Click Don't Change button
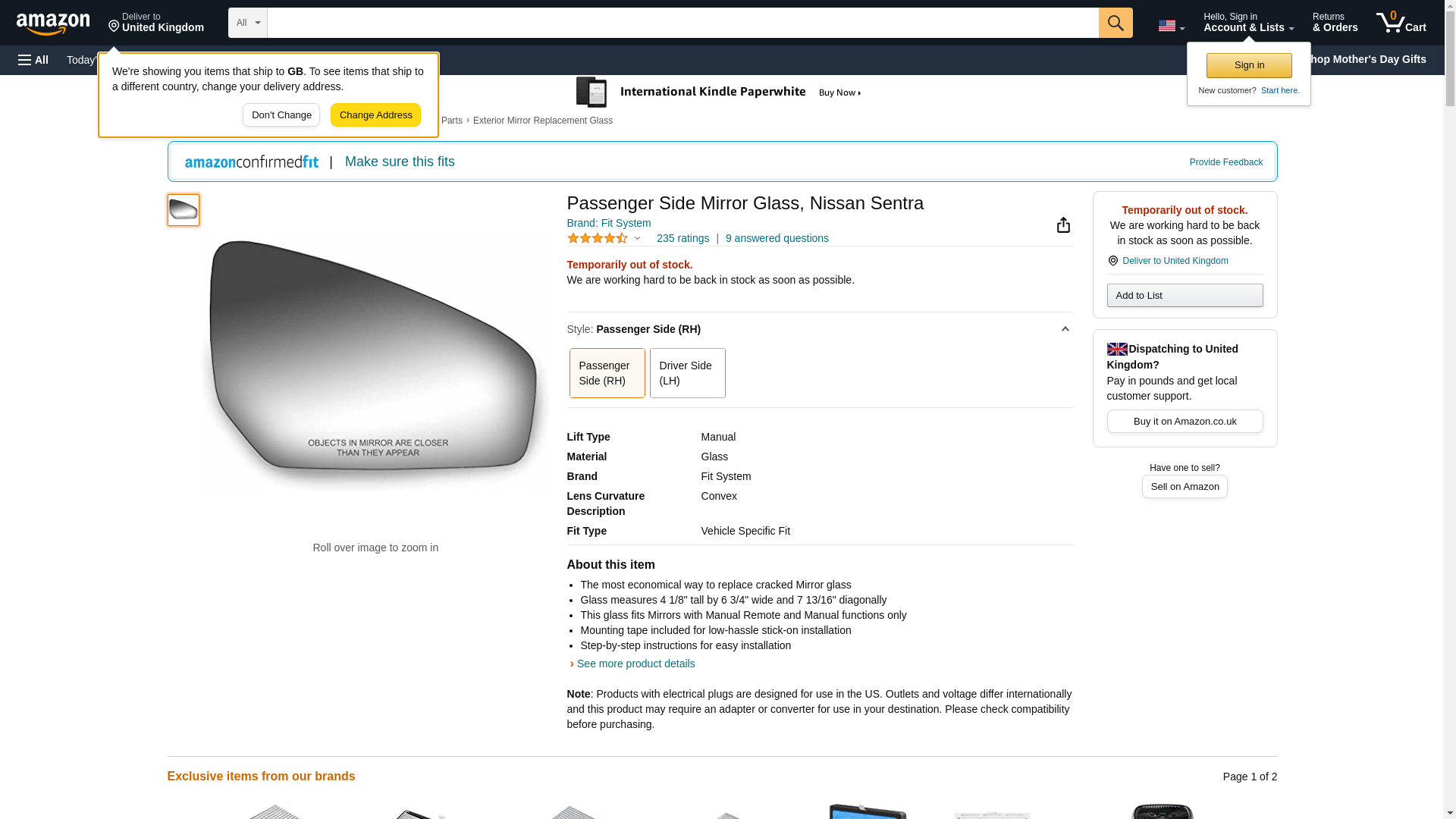 coord(281,115)
